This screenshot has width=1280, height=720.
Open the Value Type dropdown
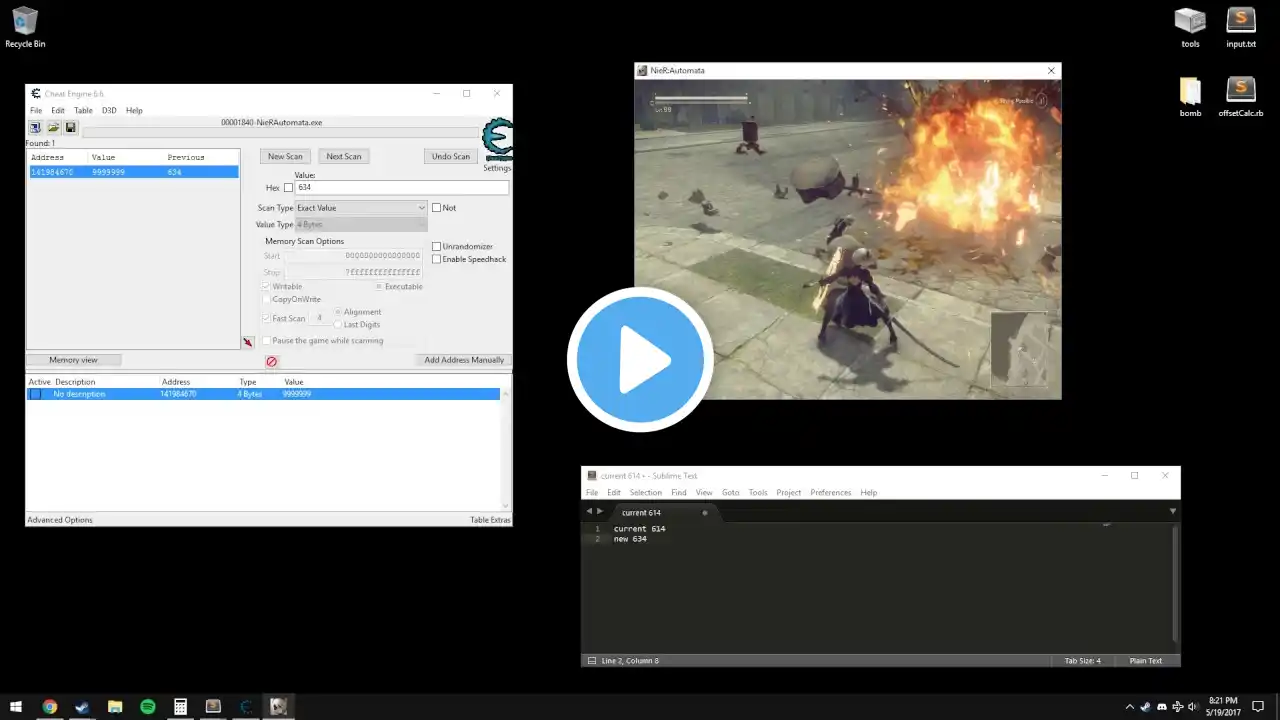pos(361,224)
